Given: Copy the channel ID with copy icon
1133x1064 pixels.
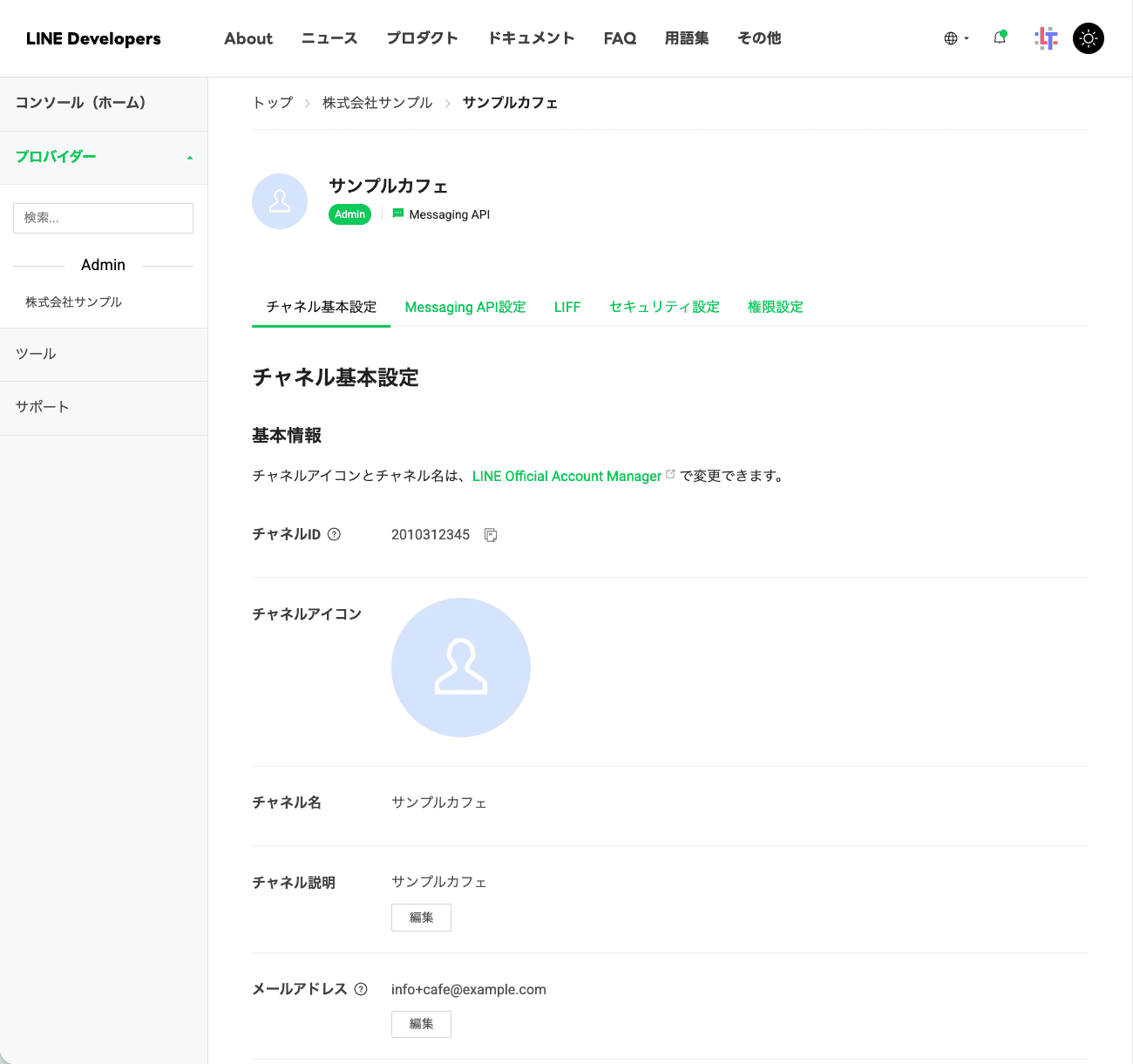Looking at the screenshot, I should pos(491,535).
